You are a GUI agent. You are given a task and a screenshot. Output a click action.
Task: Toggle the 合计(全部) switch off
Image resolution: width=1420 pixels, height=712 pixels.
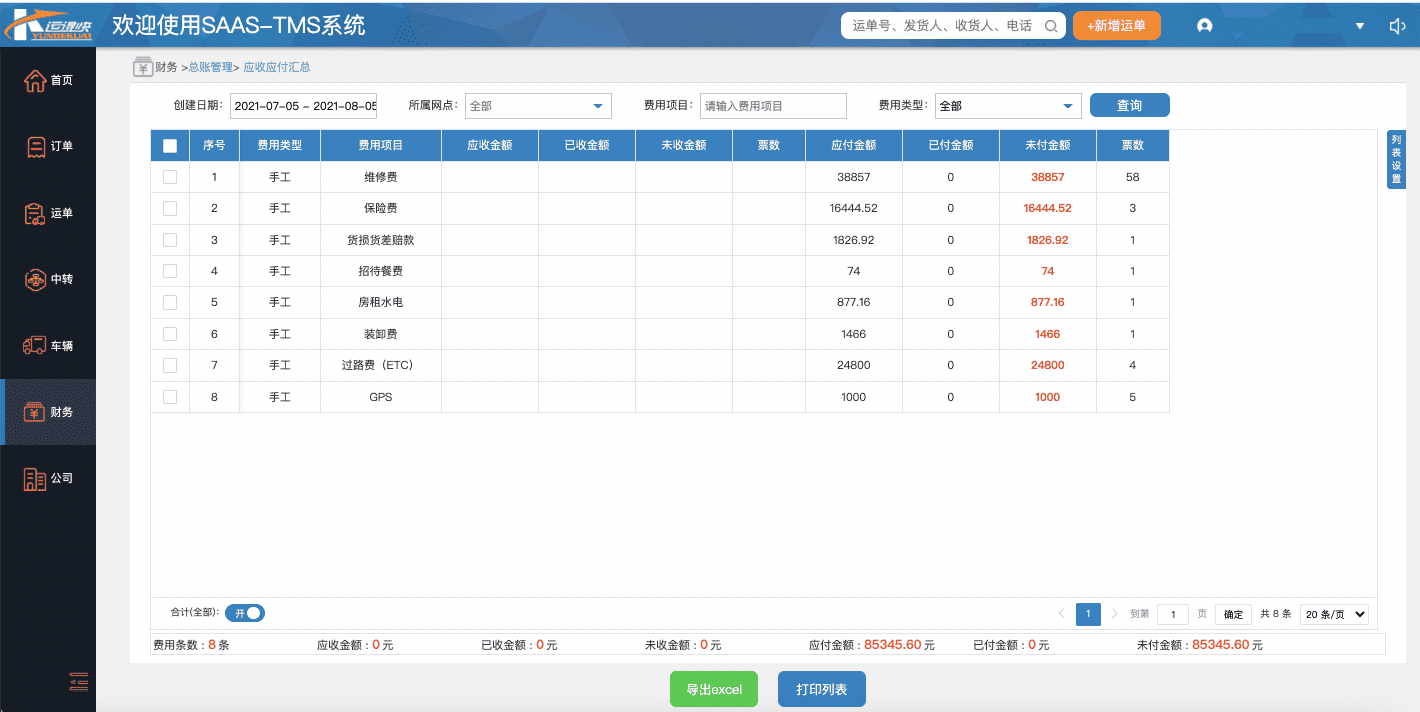245,613
